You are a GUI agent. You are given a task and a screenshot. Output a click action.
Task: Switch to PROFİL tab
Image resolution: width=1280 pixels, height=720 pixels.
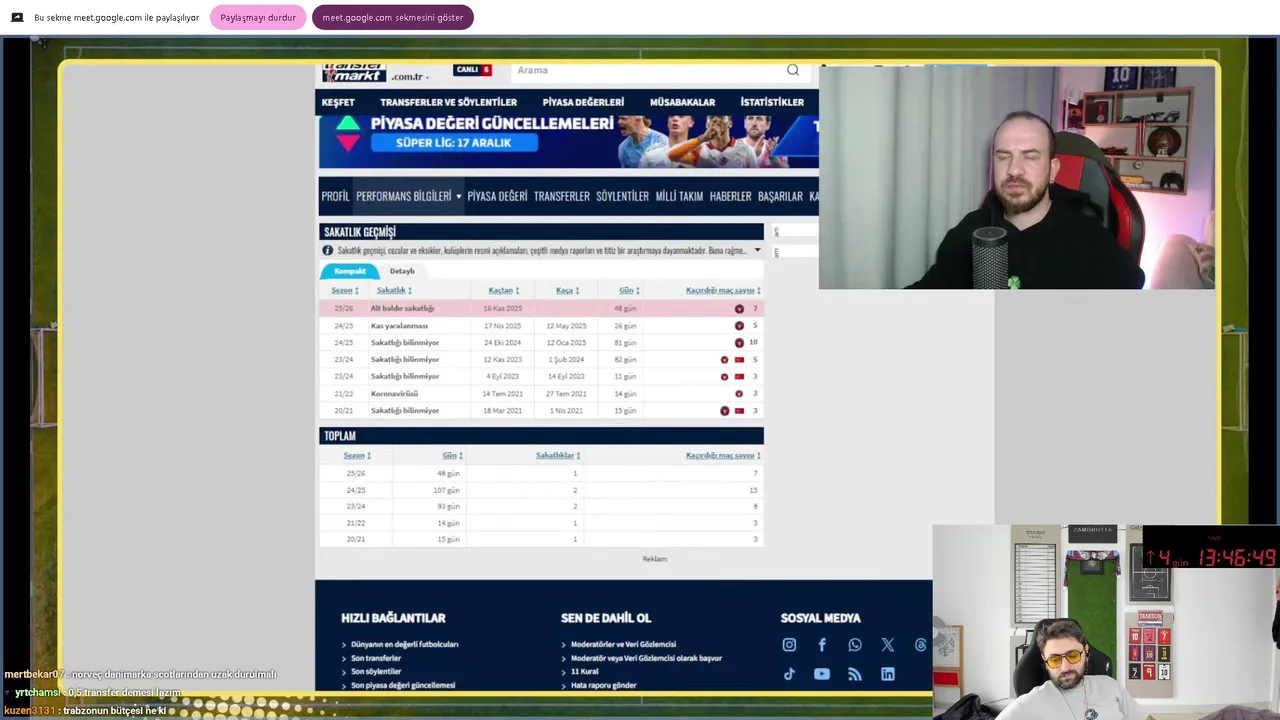coord(335,196)
